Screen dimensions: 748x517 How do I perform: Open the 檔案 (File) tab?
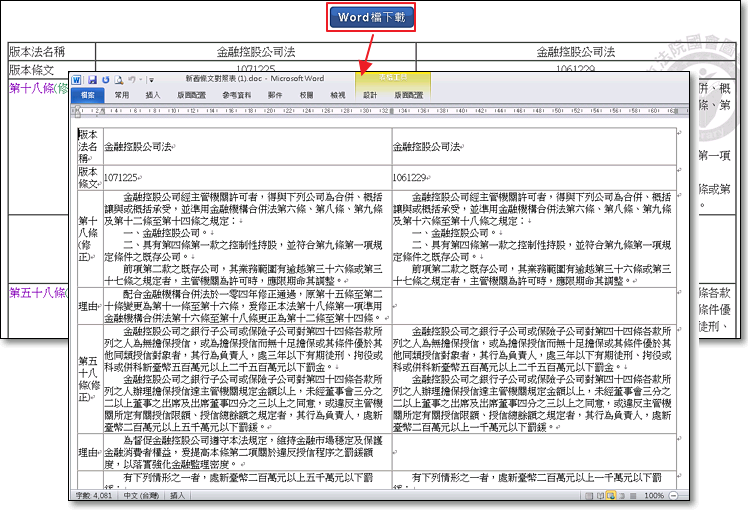[87, 95]
